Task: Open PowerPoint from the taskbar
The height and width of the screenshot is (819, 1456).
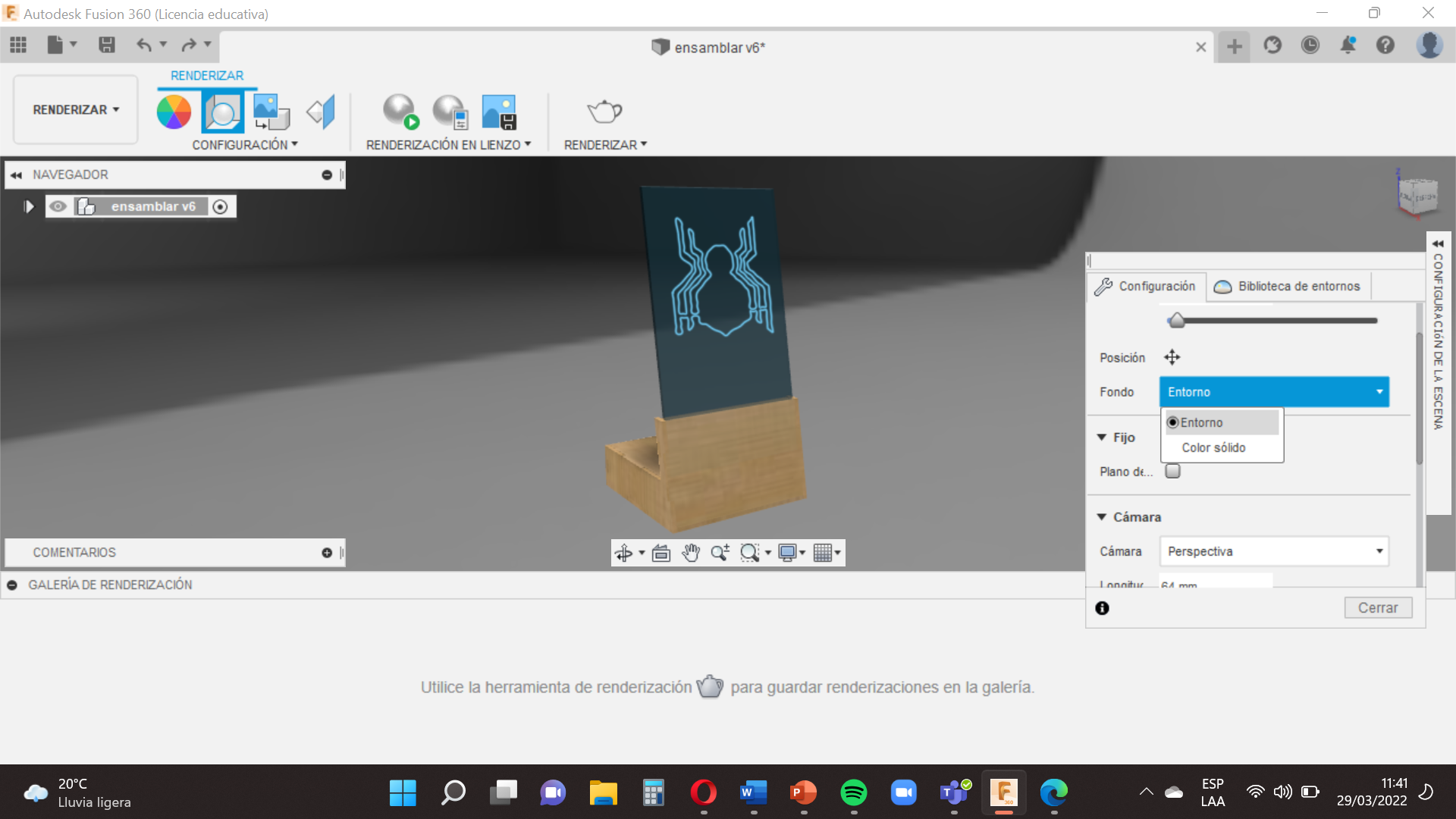Action: (803, 793)
